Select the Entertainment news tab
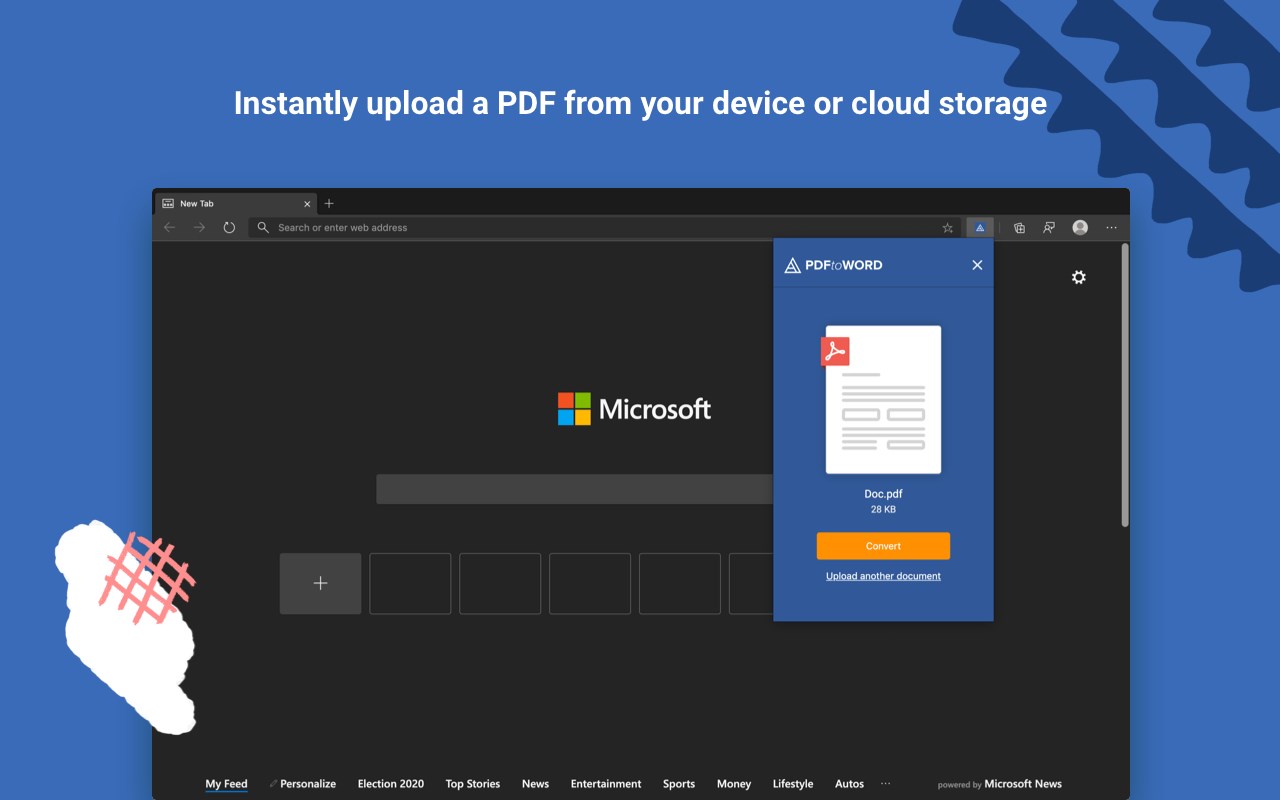Viewport: 1280px width, 800px height. coord(606,784)
